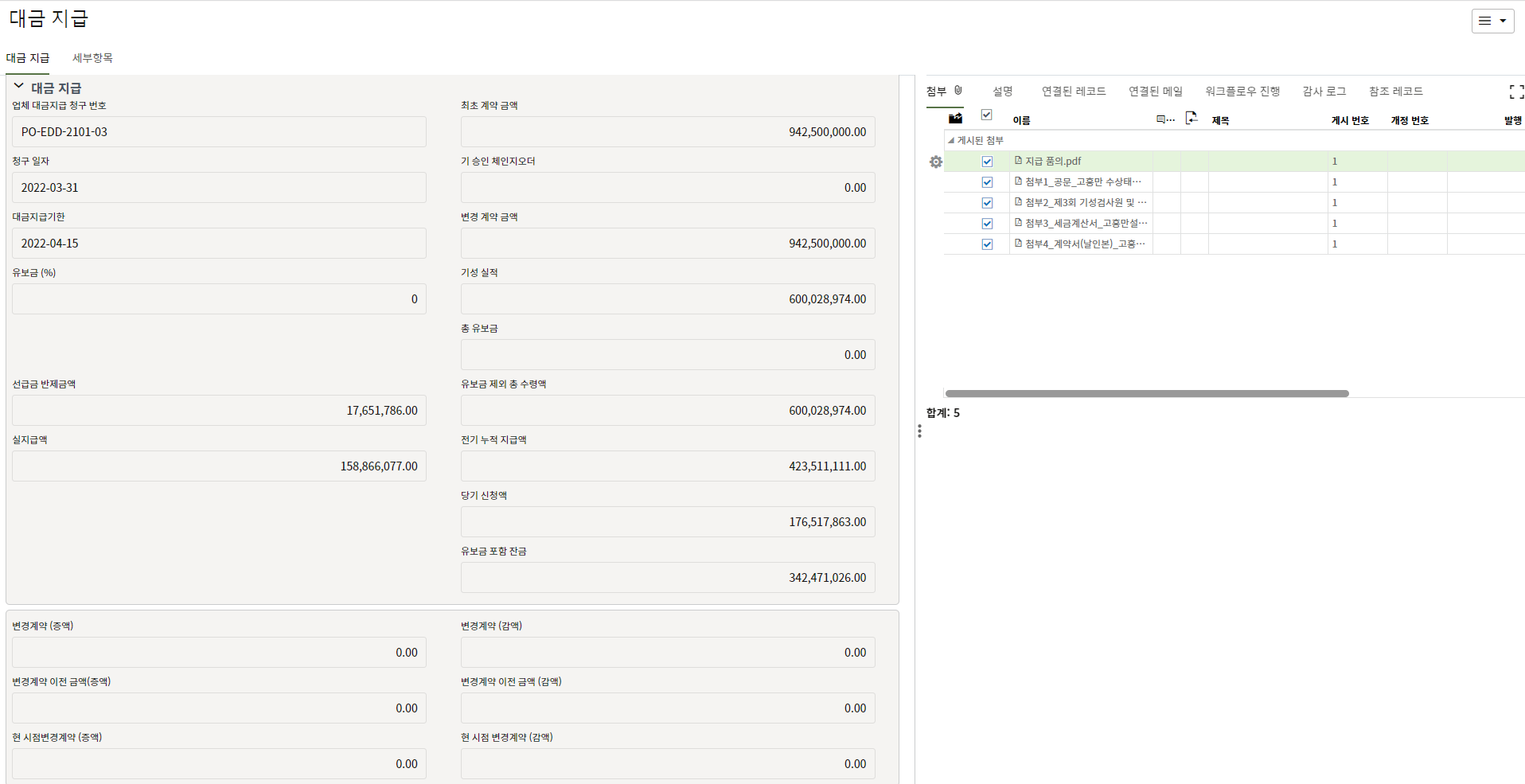This screenshot has width=1525, height=784.
Task: Click the attachment list horizontal scrollbar
Action: point(1146,393)
